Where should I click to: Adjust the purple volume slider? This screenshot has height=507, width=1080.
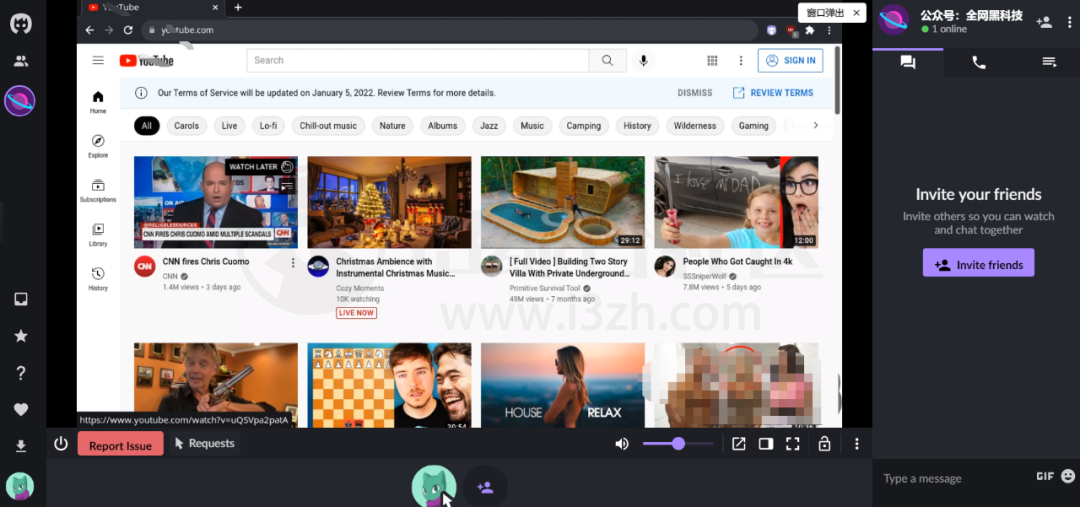click(678, 444)
